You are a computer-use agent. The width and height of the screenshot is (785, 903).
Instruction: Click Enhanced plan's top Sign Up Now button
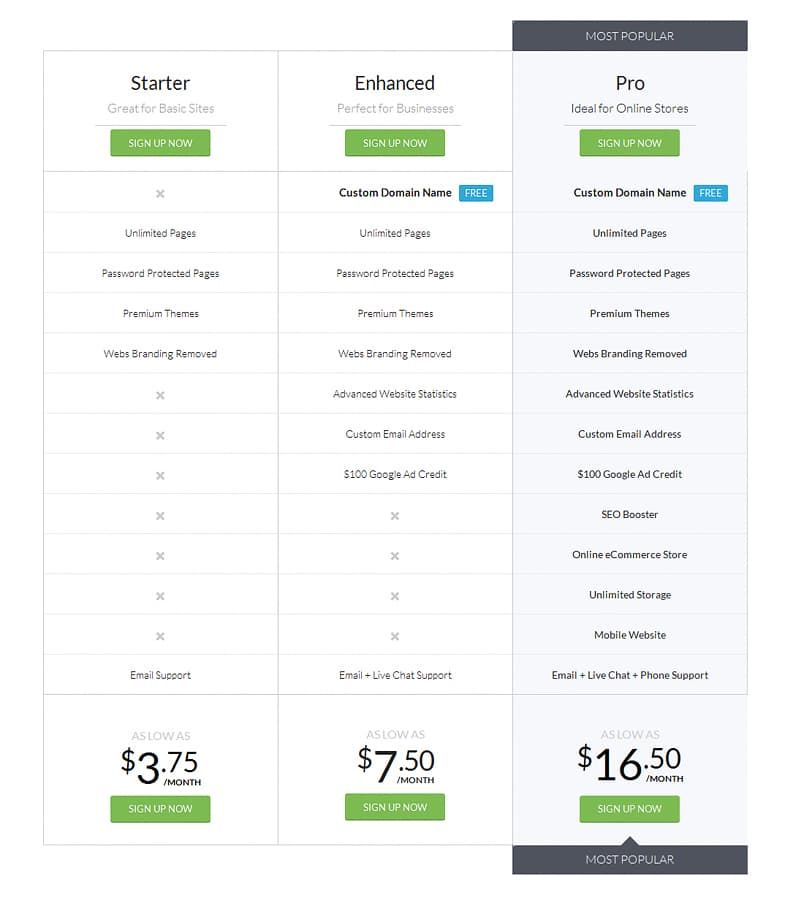pos(395,143)
